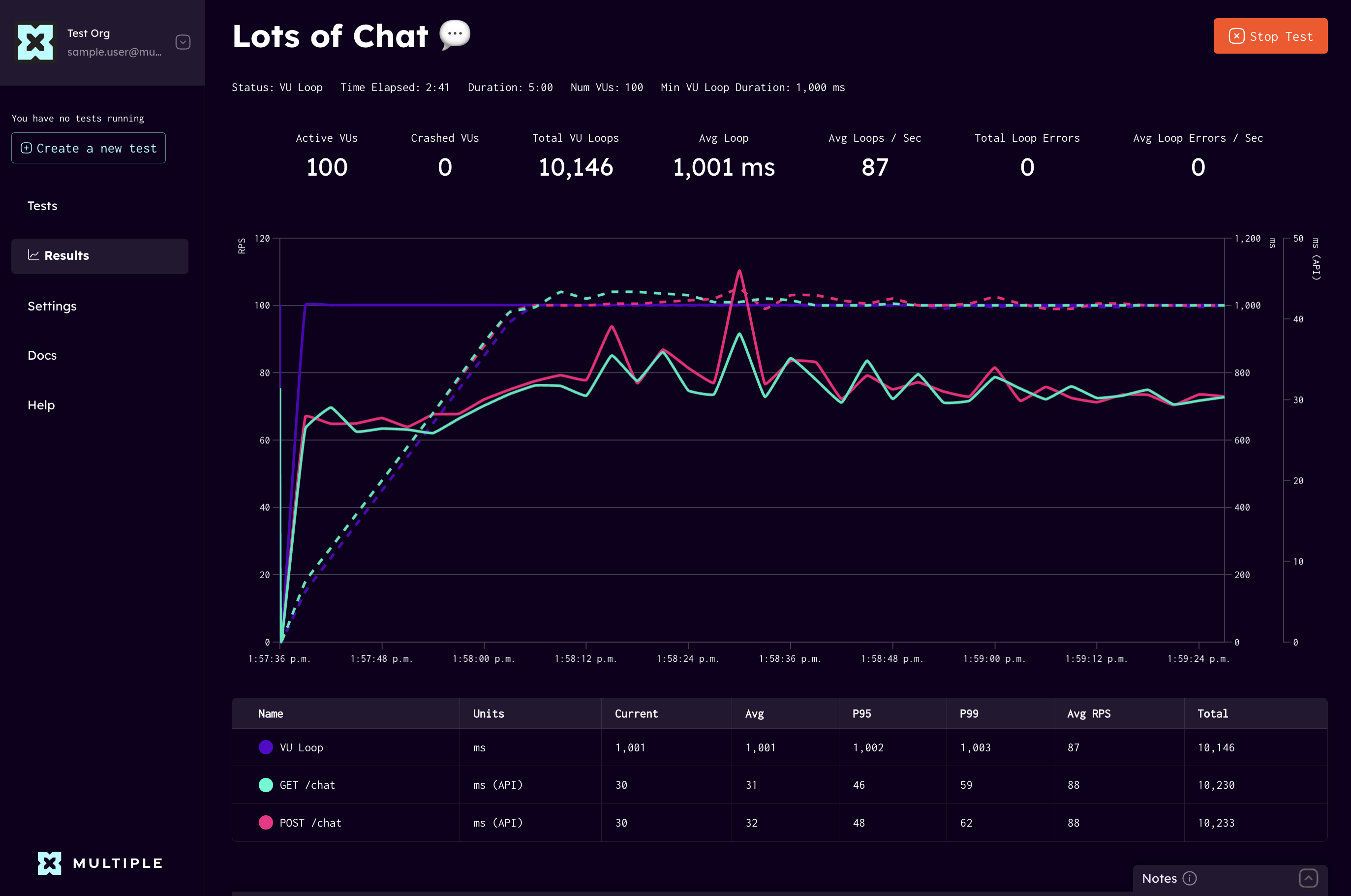Open the Settings menu item
Screen dimensions: 1351x896
click(x=52, y=306)
